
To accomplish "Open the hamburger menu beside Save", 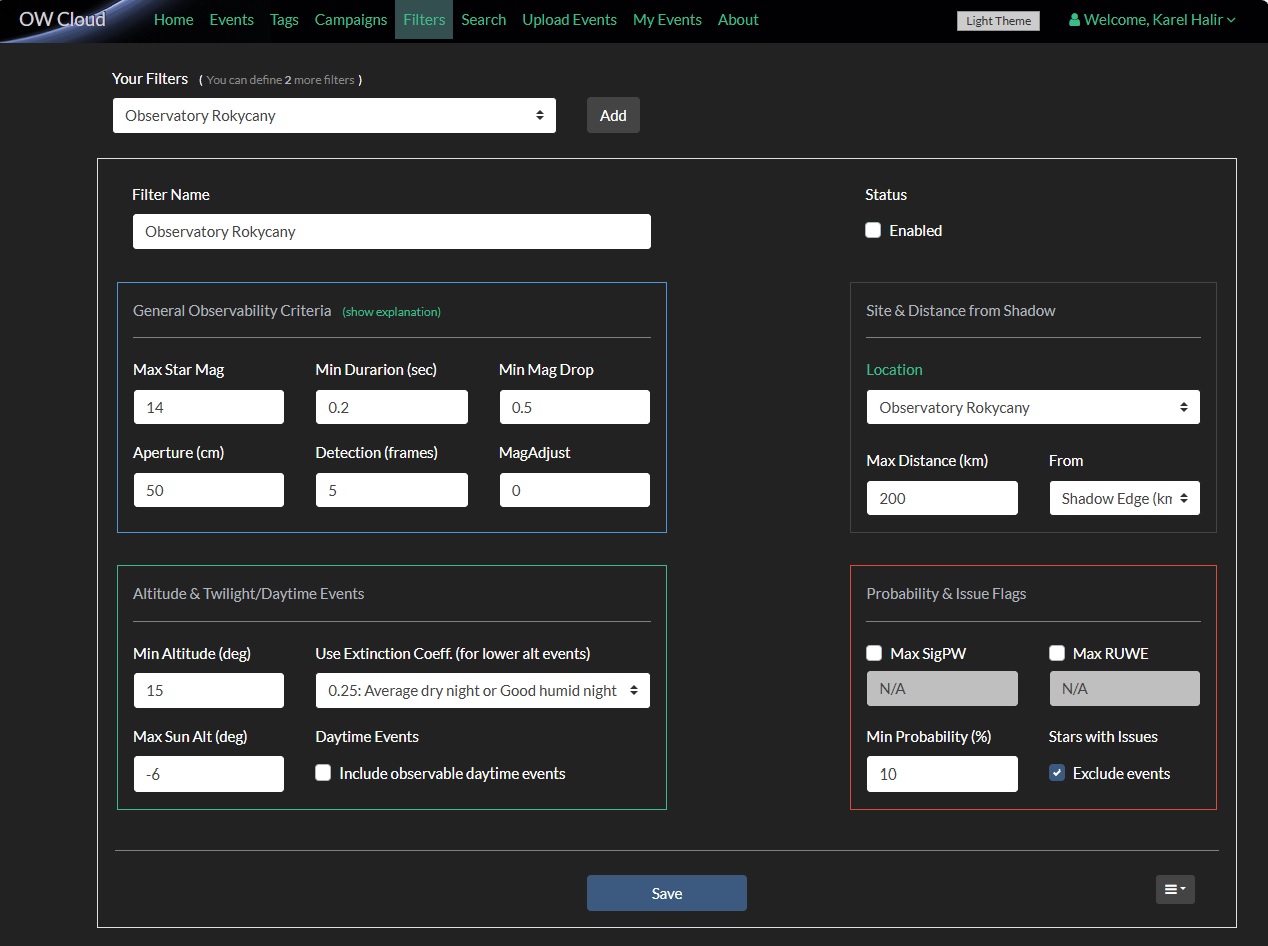I will tap(1174, 889).
